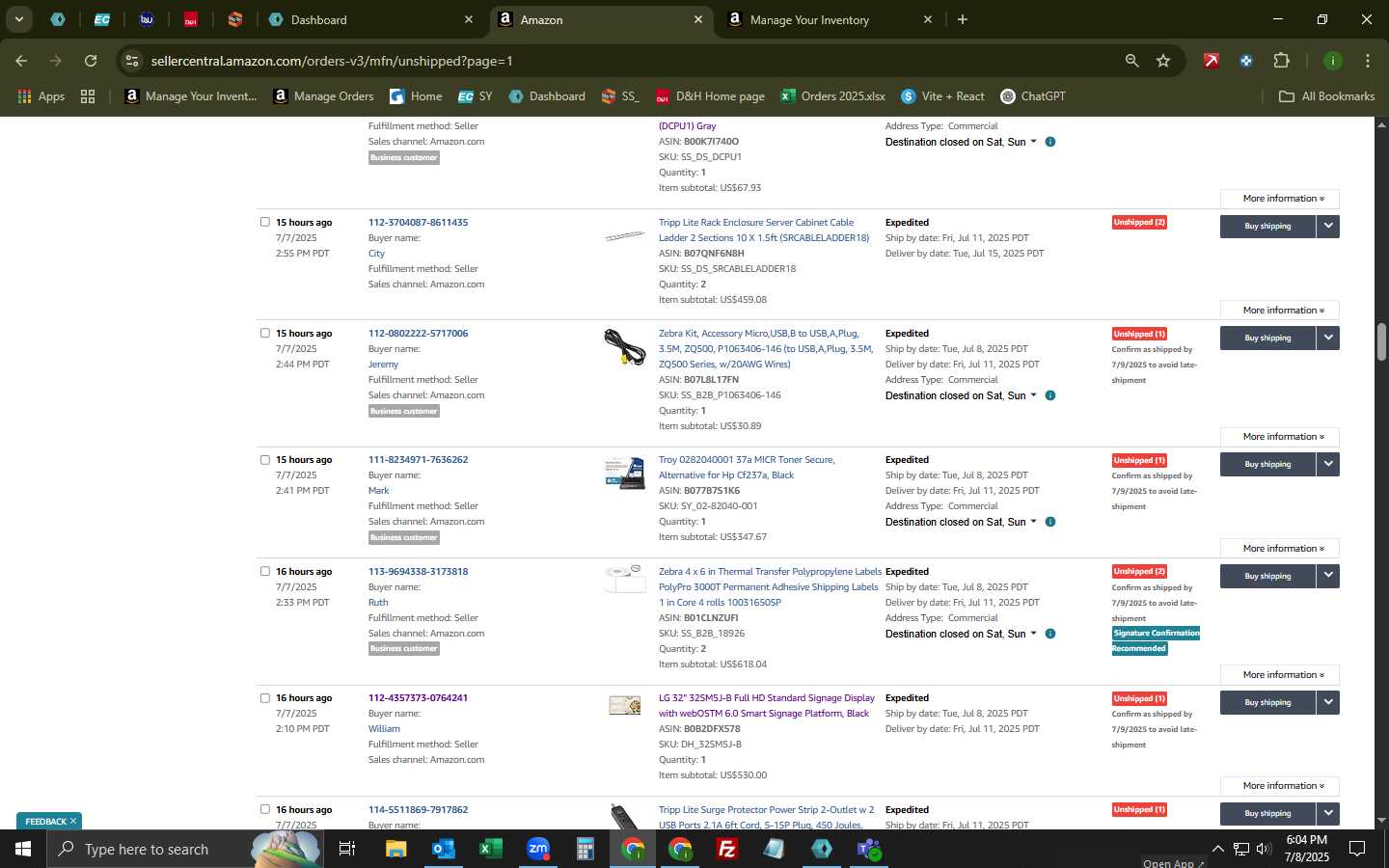Expand Buy shipping options for Tripp Lite Rack order
This screenshot has width=1389, height=868.
tap(1328, 226)
